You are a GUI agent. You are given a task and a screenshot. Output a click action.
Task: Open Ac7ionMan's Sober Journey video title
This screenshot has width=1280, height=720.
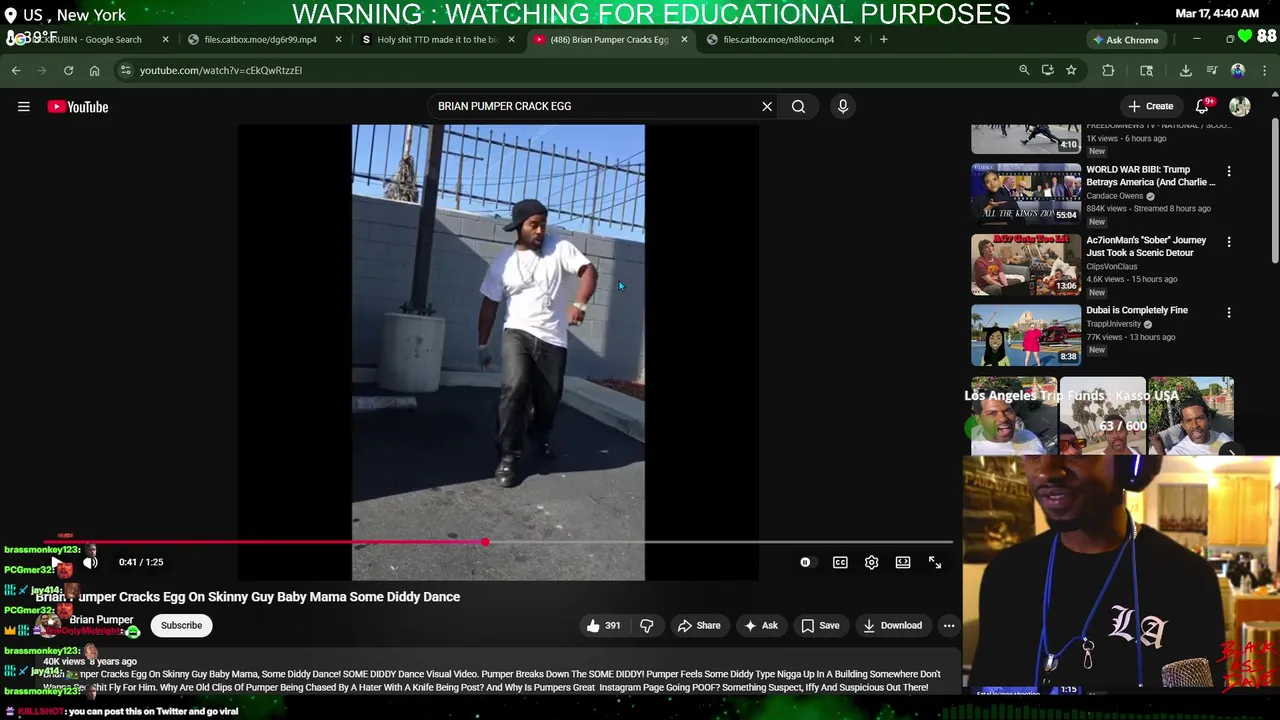point(1146,246)
